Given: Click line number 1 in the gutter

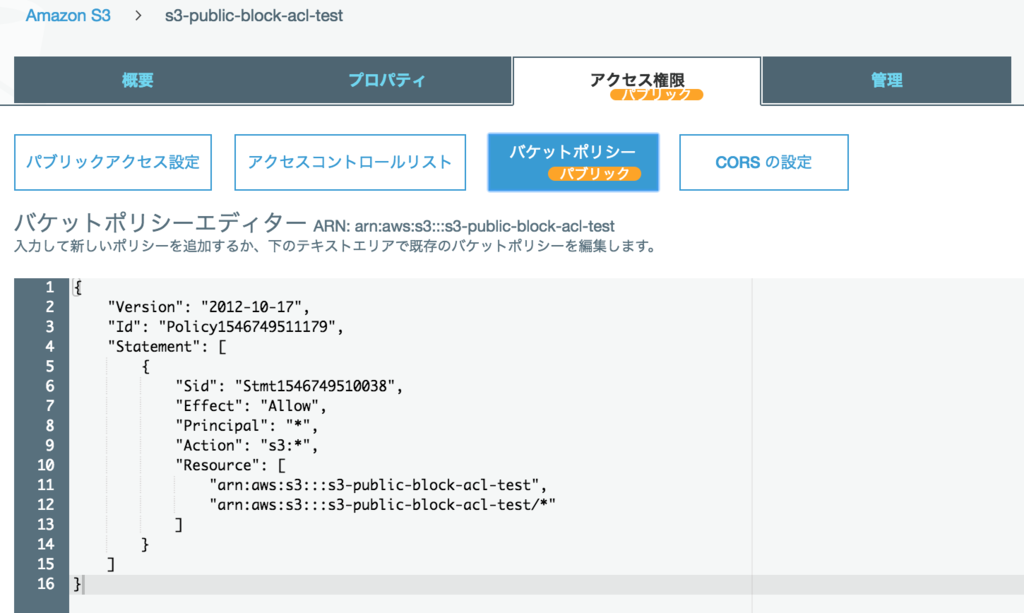Looking at the screenshot, I should click(x=49, y=287).
